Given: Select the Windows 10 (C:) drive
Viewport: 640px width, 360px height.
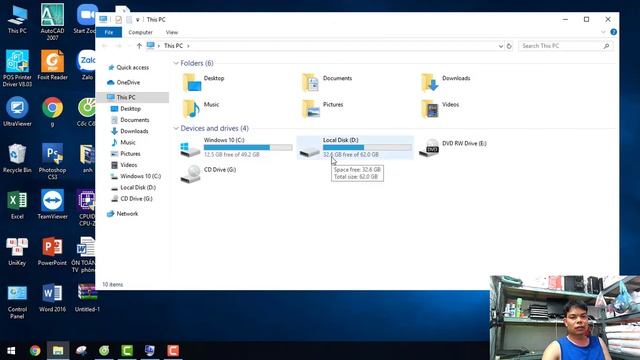Looking at the screenshot, I should click(236, 148).
